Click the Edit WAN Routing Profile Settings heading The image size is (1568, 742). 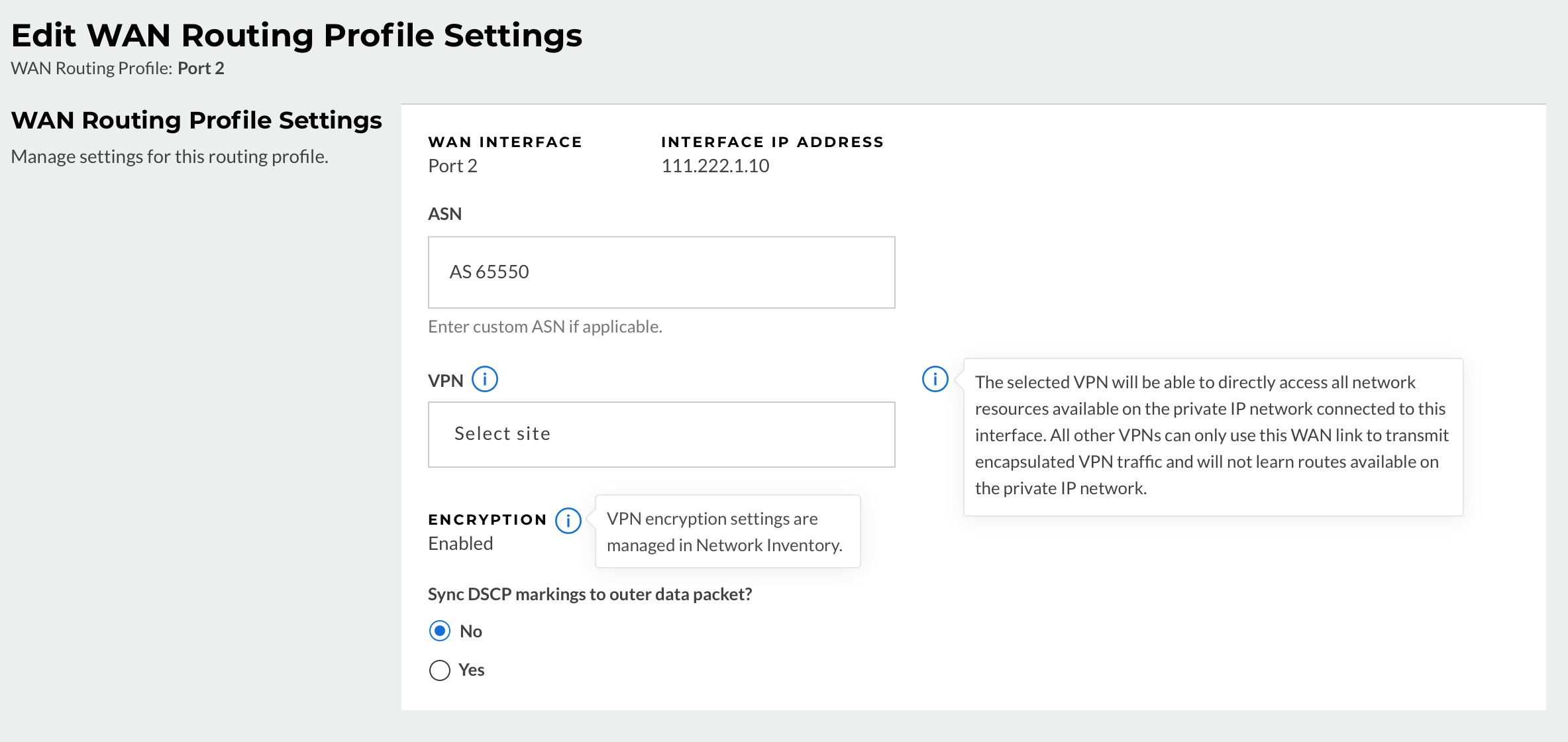pyautogui.click(x=296, y=35)
